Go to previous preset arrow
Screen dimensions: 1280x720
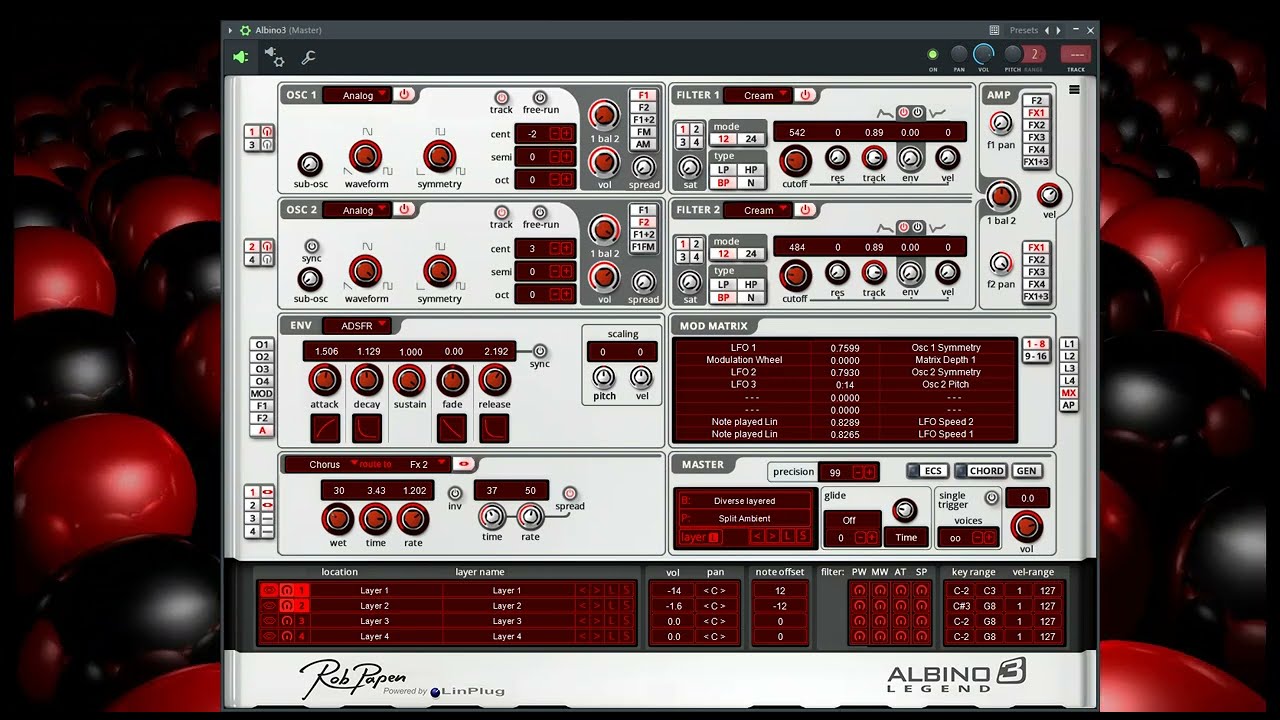[1047, 30]
